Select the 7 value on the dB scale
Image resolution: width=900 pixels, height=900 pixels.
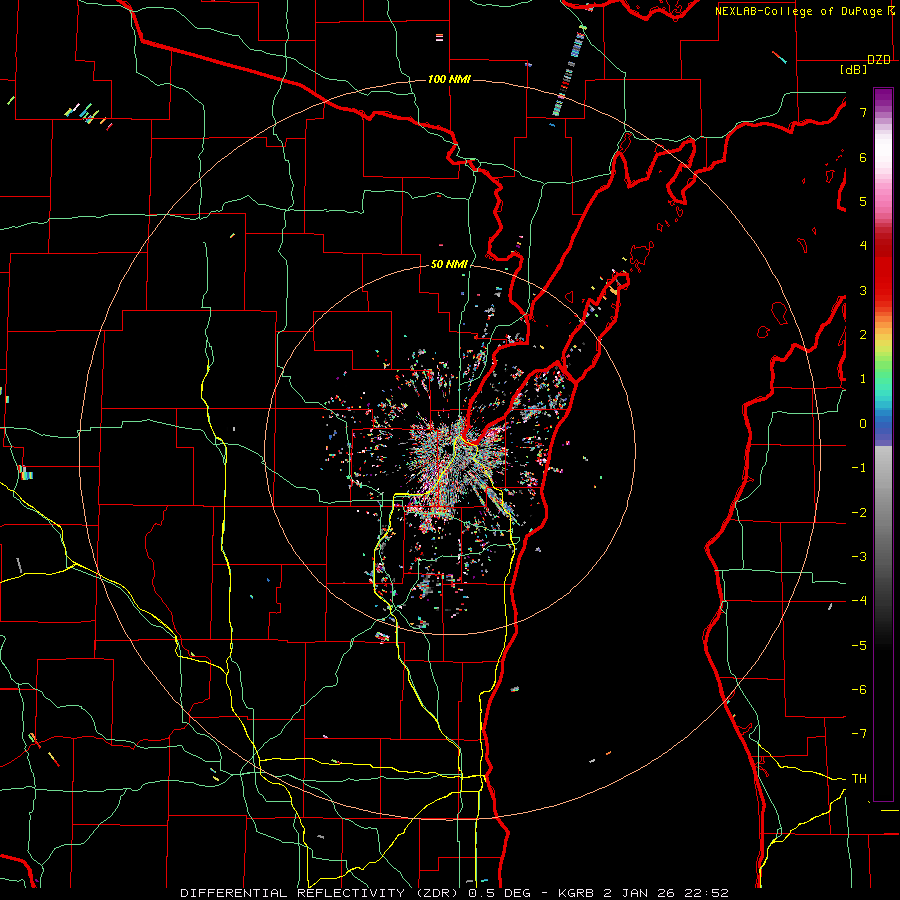point(863,112)
